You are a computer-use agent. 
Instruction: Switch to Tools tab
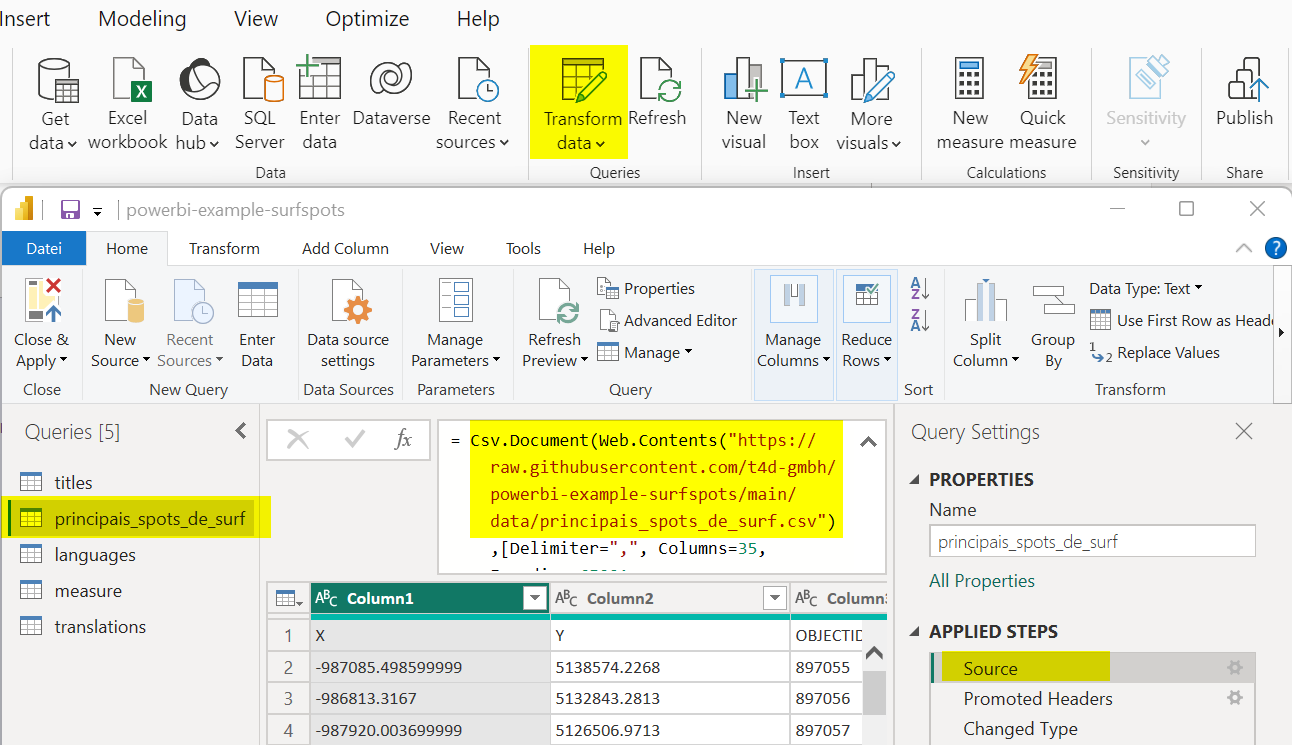pos(523,248)
